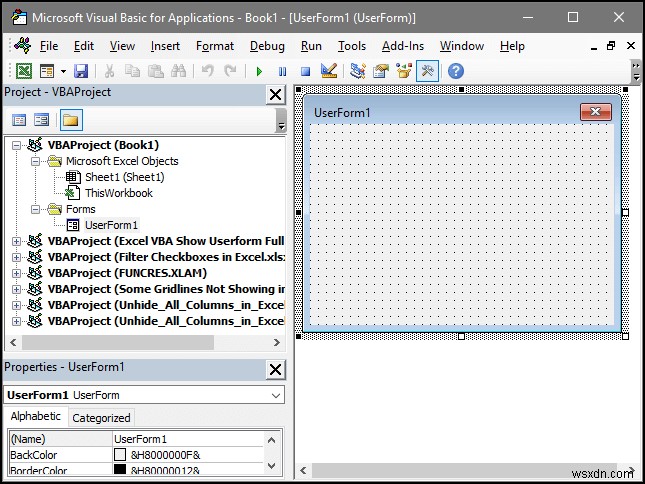
Task: Select UserForm1 in the Forms folder
Action: pos(111,225)
